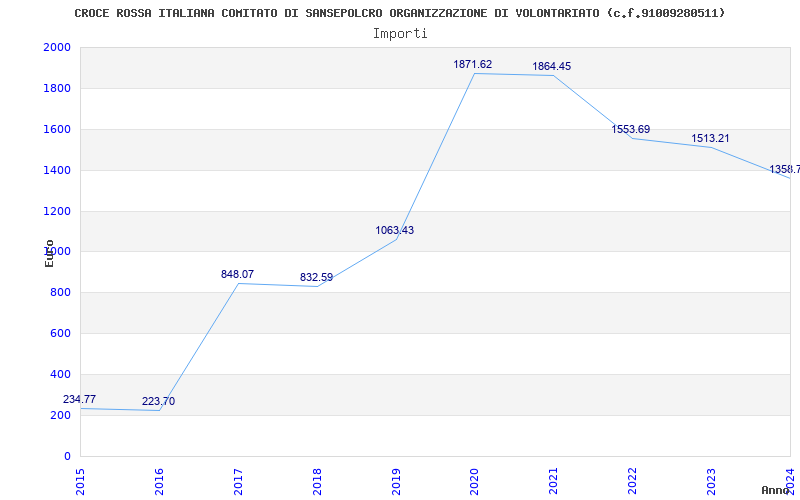Click the data label 1871.62
The image size is (800, 500).
tap(472, 64)
